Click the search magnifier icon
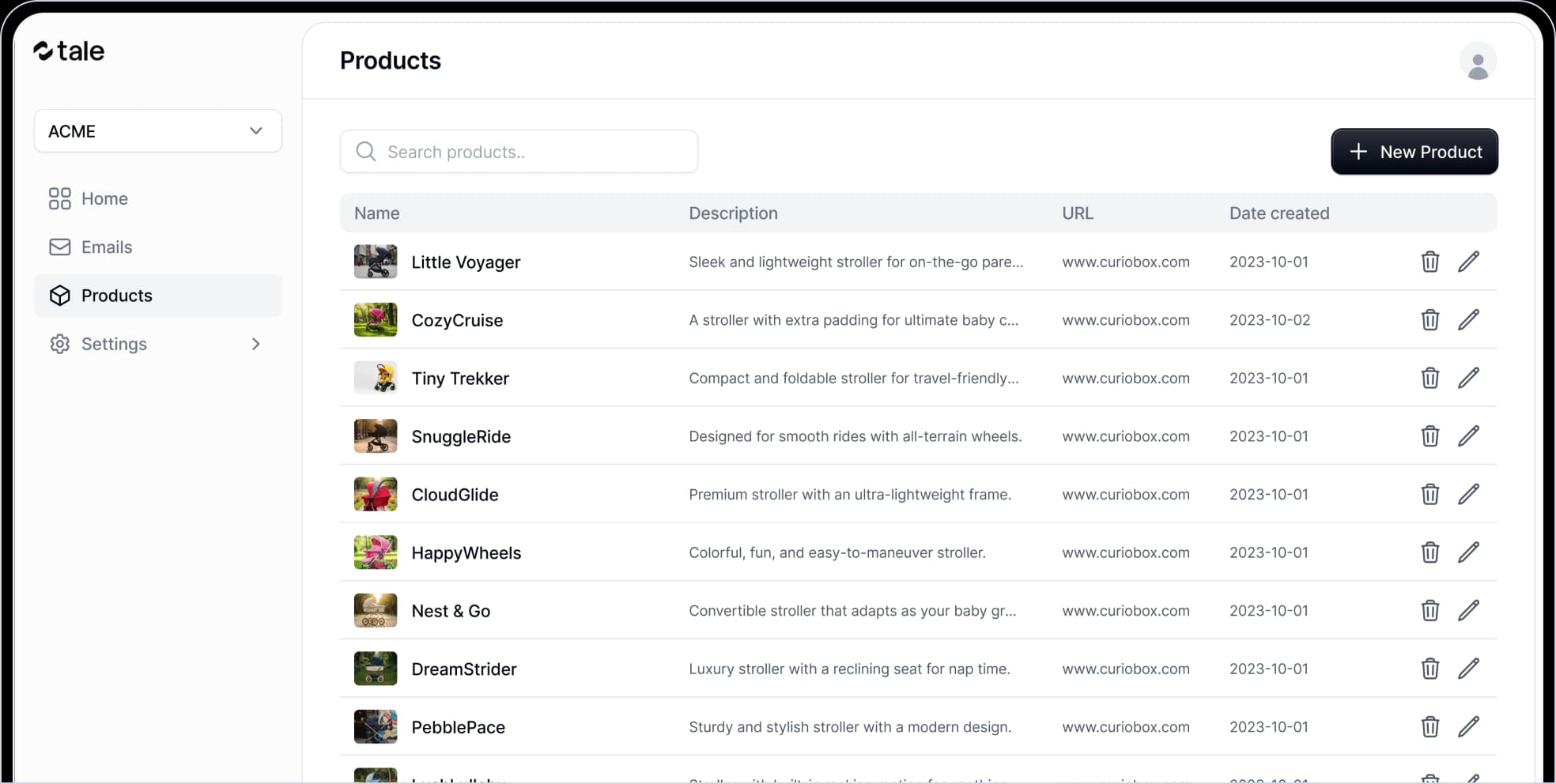Viewport: 1556px width, 784px height. point(365,151)
